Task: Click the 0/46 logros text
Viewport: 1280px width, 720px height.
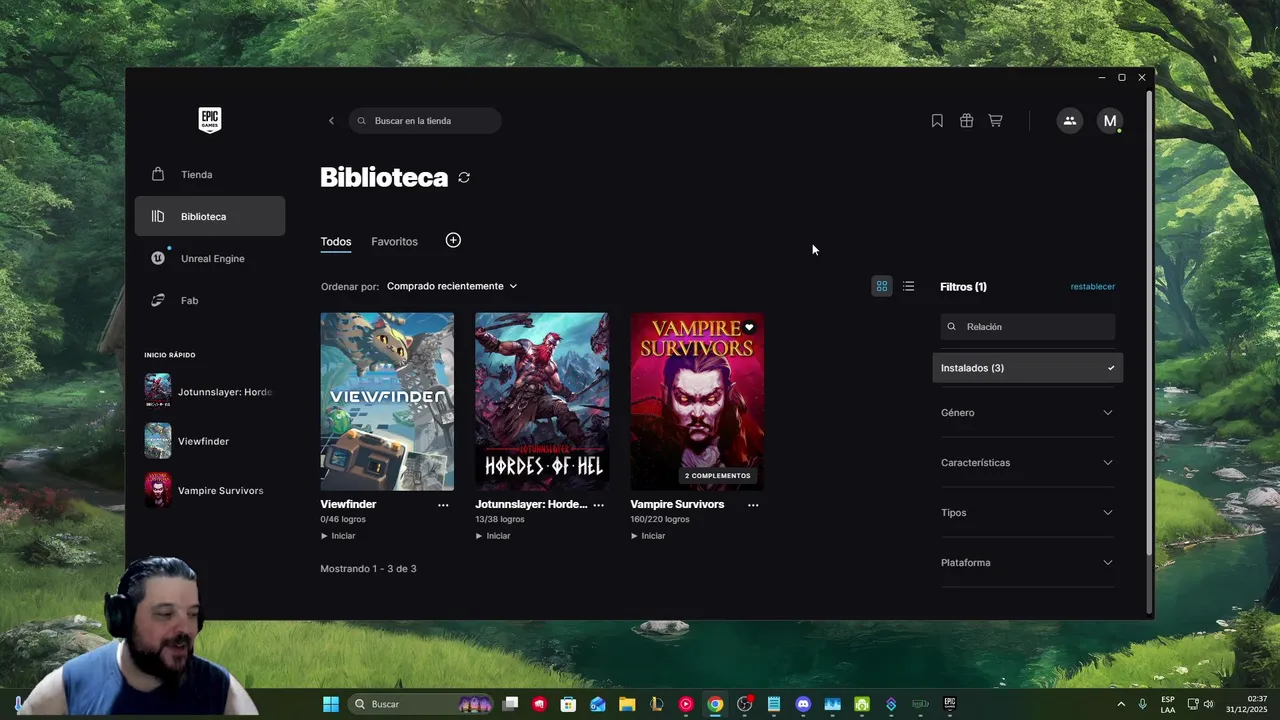Action: tap(343, 520)
